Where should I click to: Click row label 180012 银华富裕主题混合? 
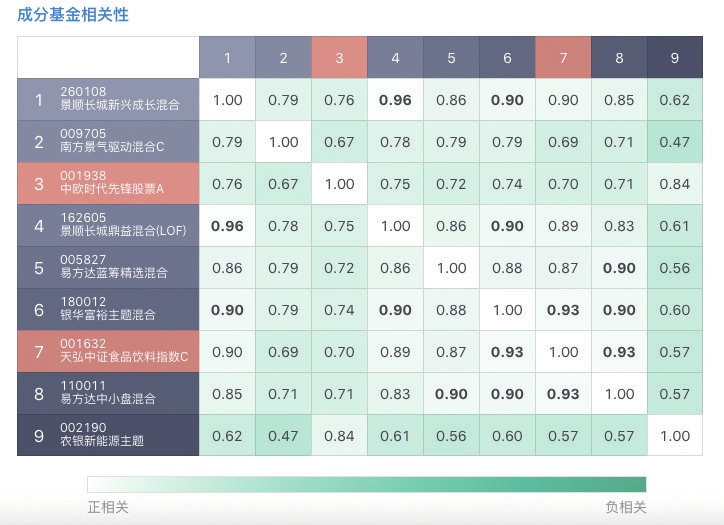[x=108, y=309]
